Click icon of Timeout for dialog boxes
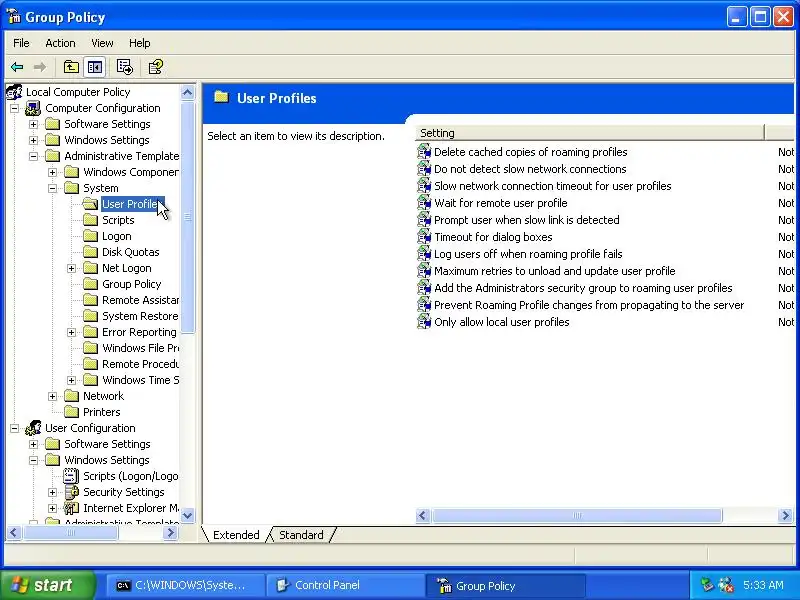800x600 pixels. point(424,237)
